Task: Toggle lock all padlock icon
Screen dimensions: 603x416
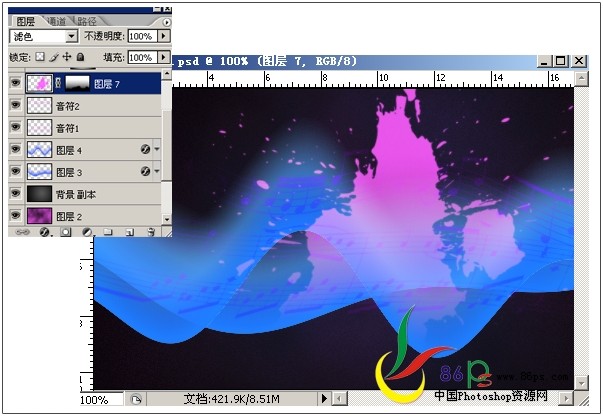Action: tap(80, 57)
